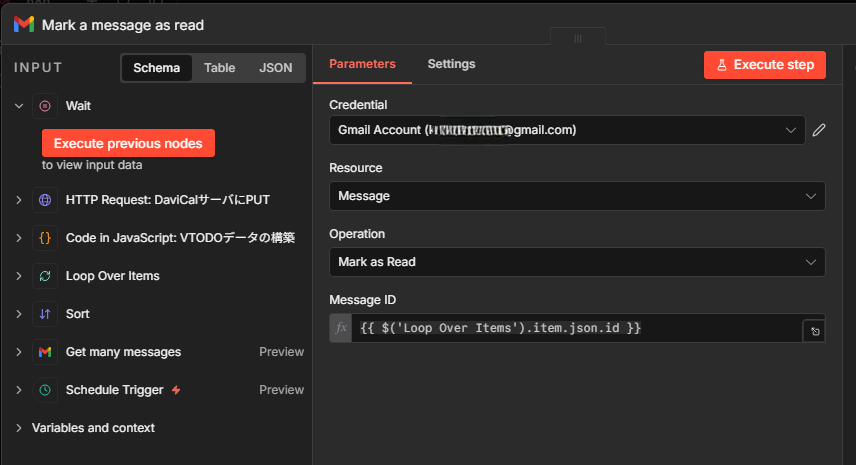
Task: Click the 'Variables and context' label
Action: coord(93,428)
